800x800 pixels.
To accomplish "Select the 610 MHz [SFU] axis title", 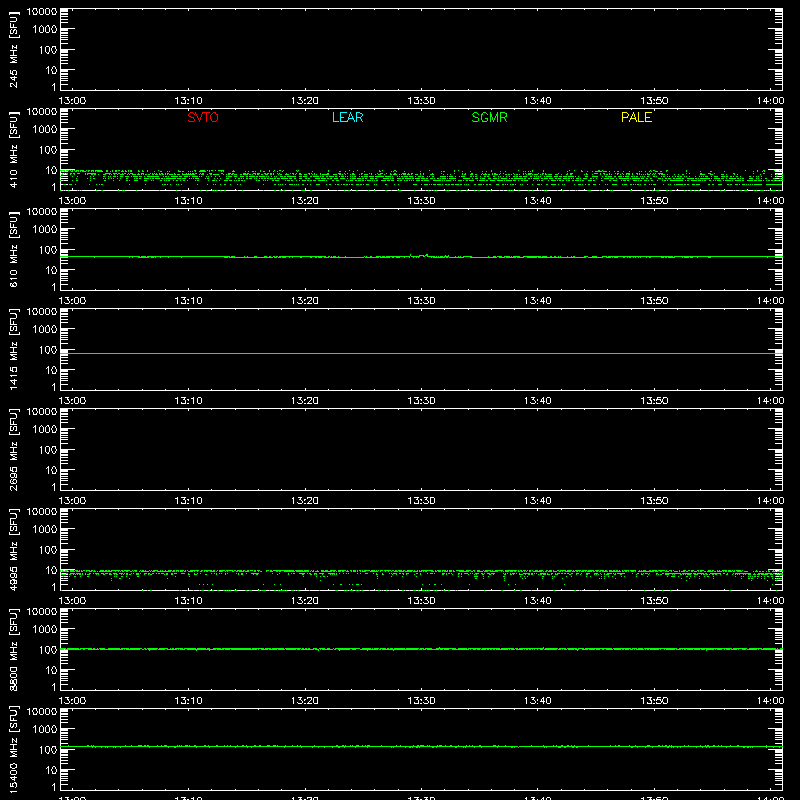I will tap(13, 249).
